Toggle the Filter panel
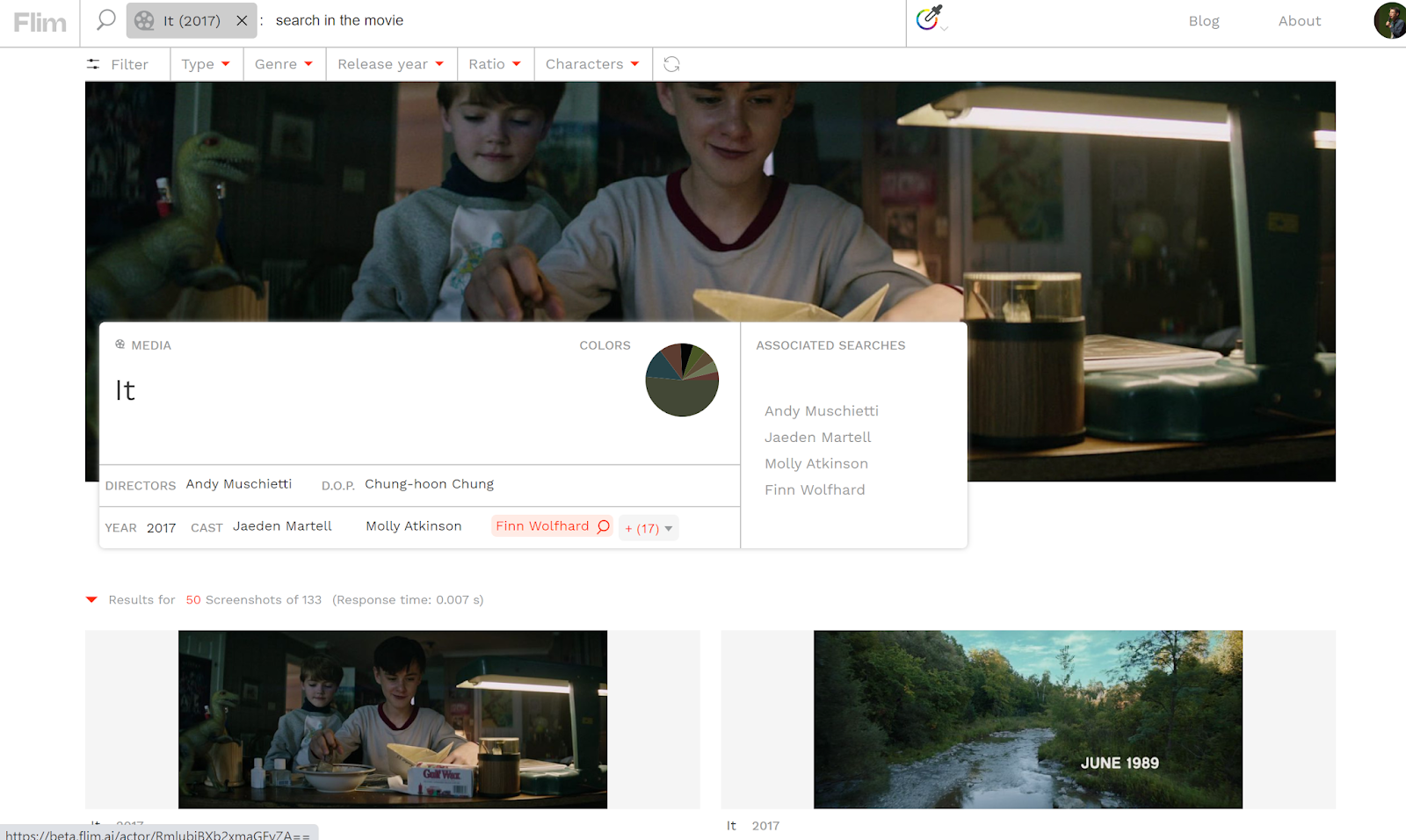 coord(118,64)
